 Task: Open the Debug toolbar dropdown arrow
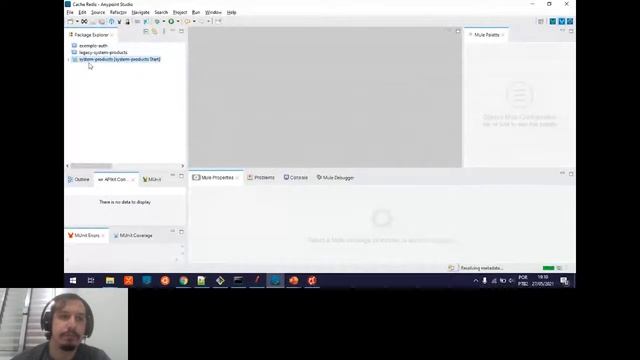tap(164, 21)
